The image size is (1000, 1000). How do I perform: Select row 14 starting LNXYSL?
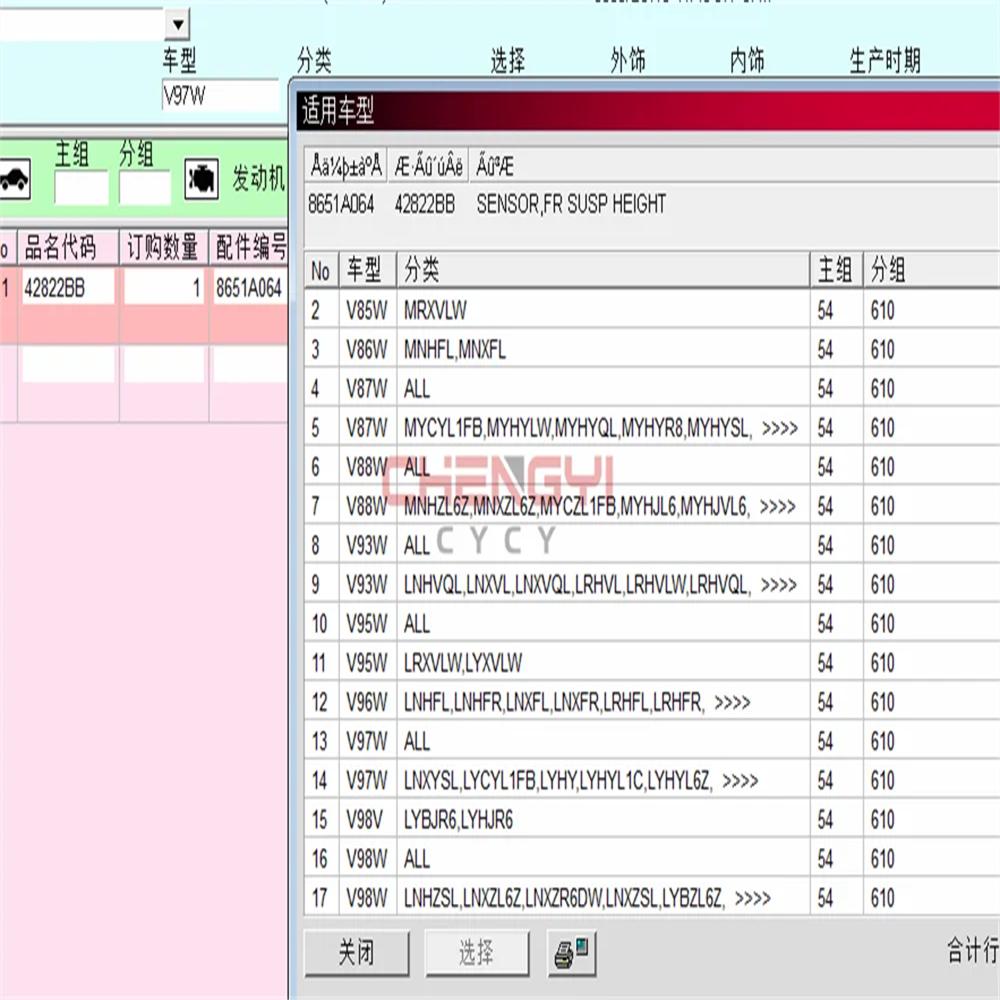652,780
